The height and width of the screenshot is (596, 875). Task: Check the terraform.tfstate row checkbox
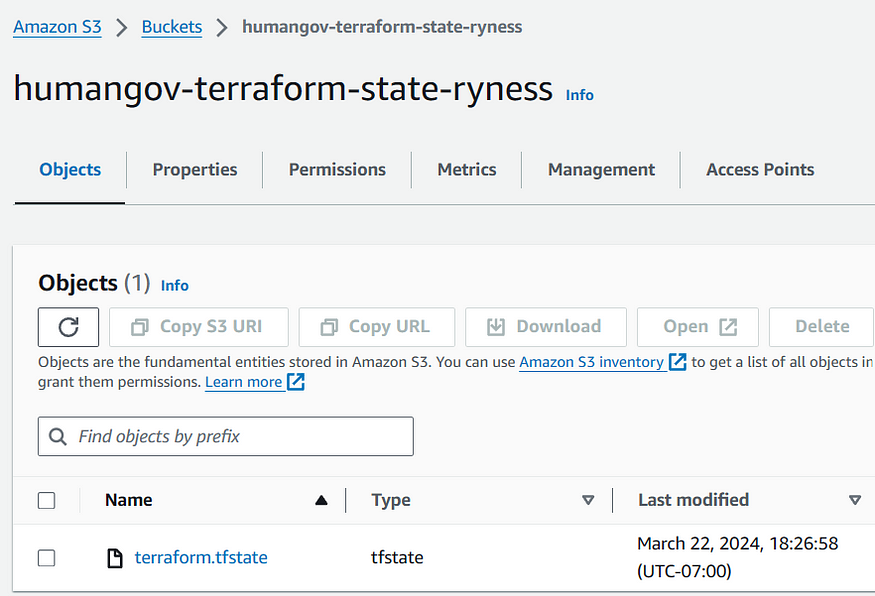[x=47, y=557]
